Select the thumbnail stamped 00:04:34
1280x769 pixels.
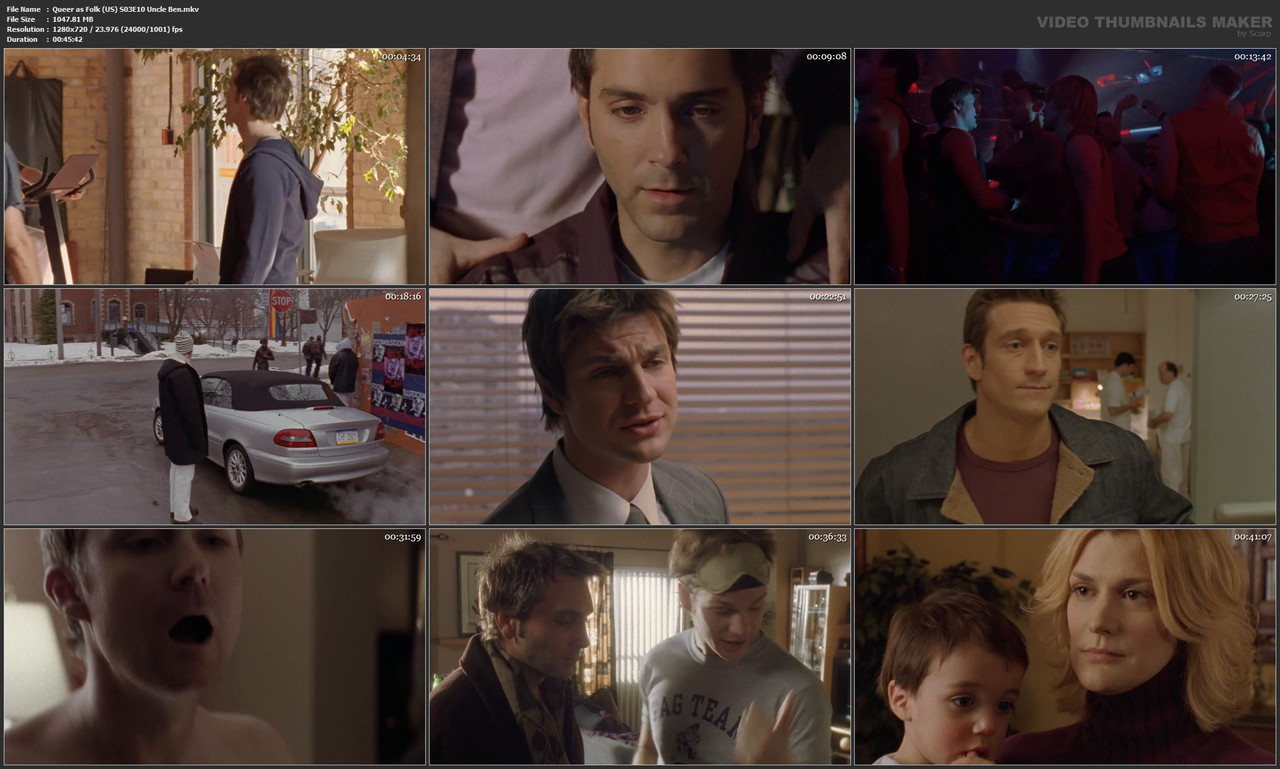click(215, 167)
